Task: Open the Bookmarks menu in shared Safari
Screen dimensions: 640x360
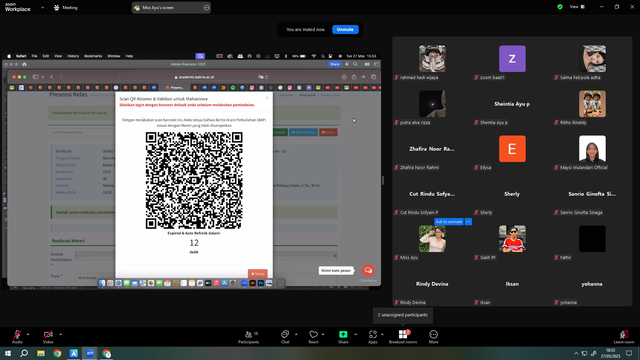Action: tap(93, 56)
